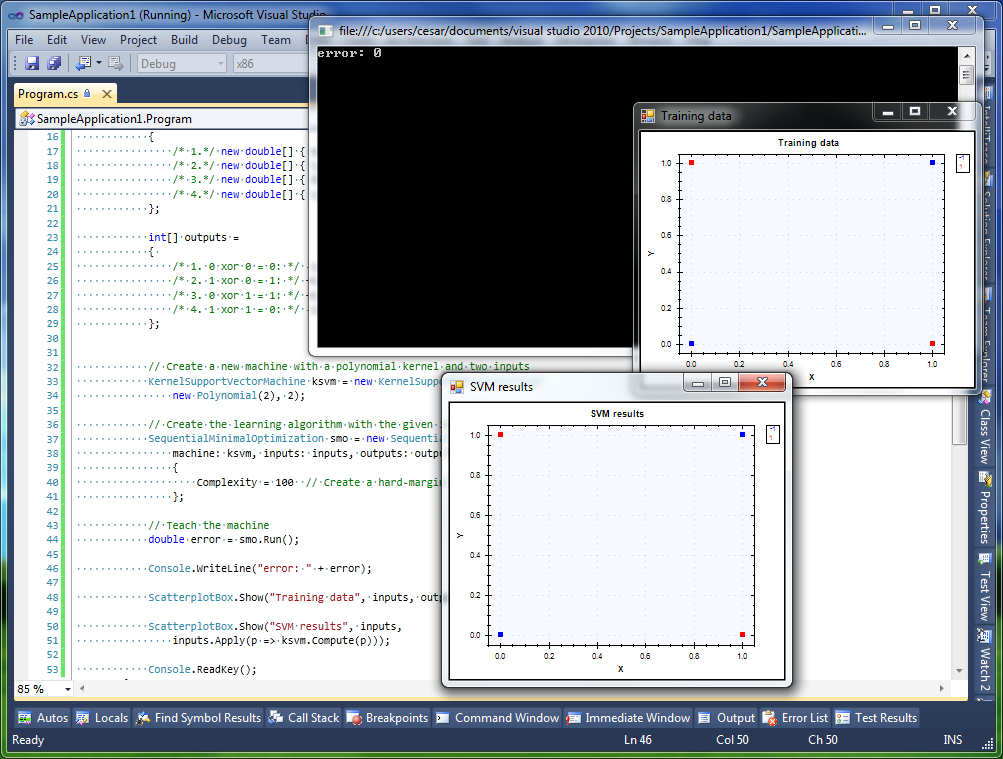Minimize the Training data window
The height and width of the screenshot is (759, 1003).
coord(886,112)
